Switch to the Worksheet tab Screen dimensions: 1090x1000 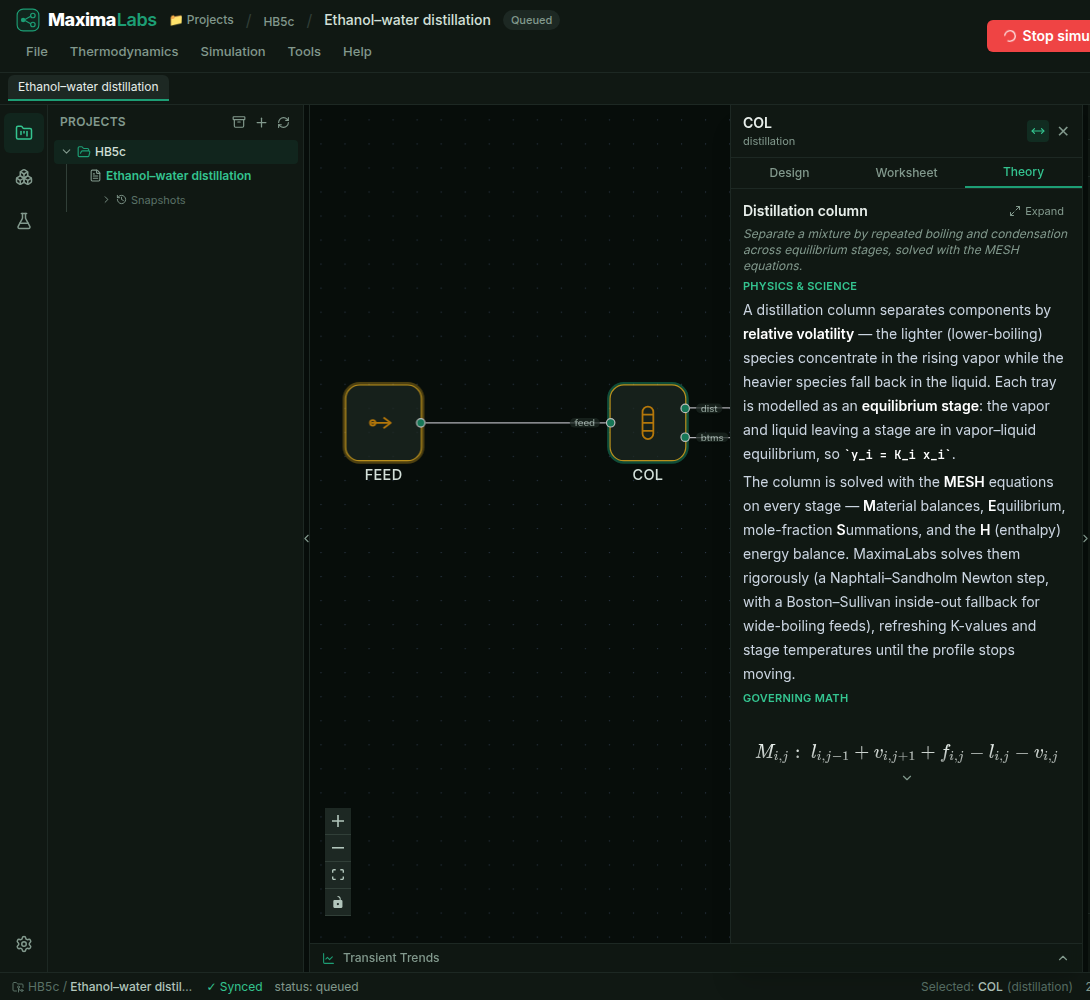coord(906,172)
